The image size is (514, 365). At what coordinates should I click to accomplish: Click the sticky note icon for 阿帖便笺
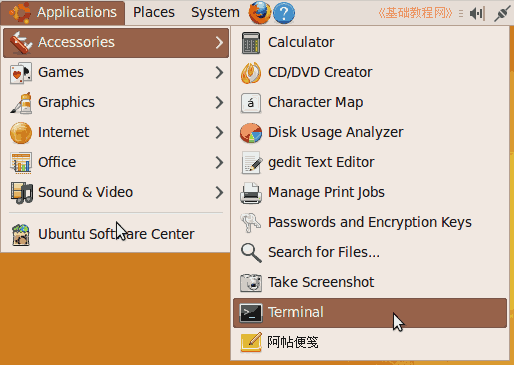pos(251,342)
